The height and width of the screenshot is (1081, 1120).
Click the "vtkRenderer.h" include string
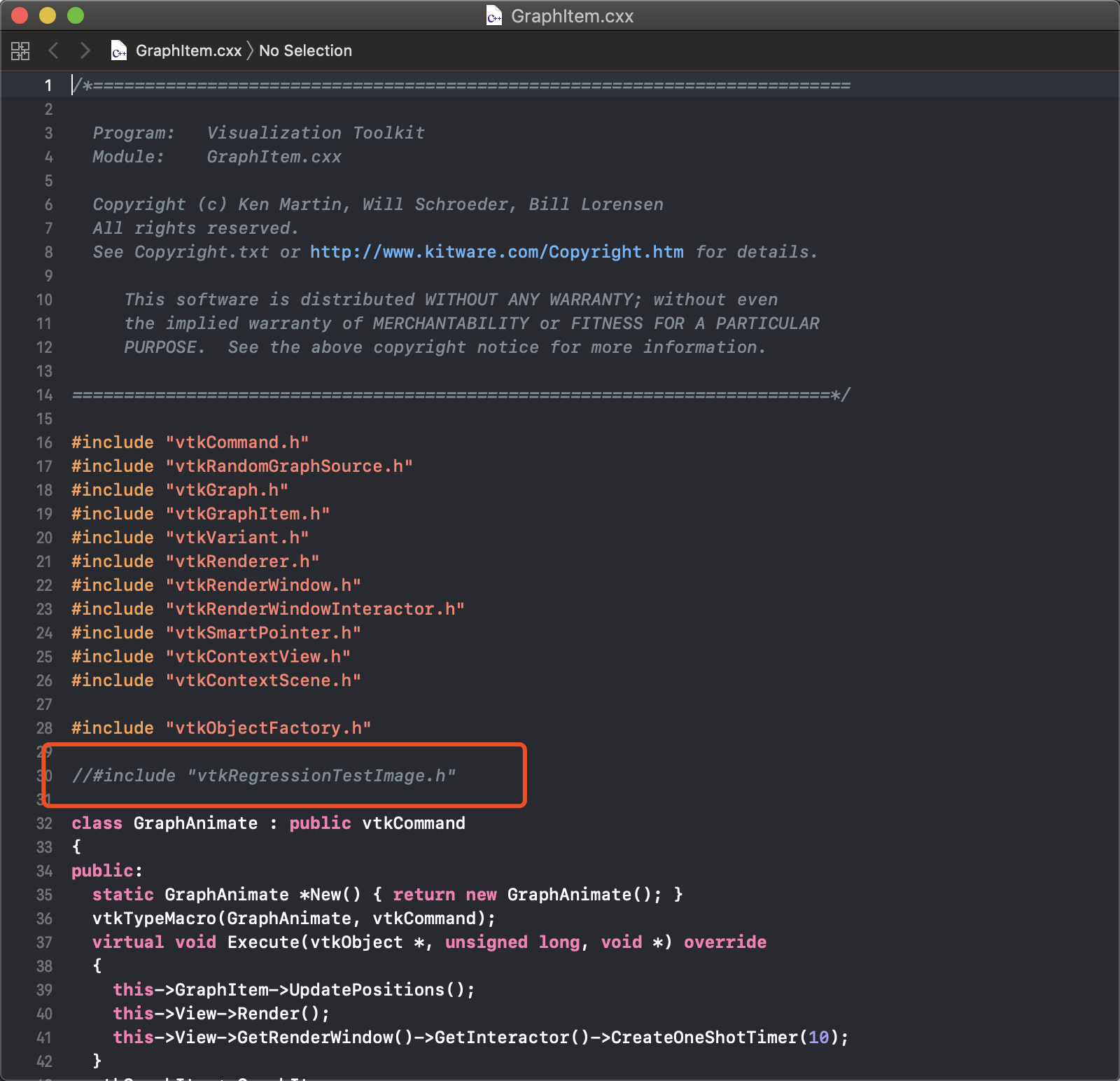242,562
